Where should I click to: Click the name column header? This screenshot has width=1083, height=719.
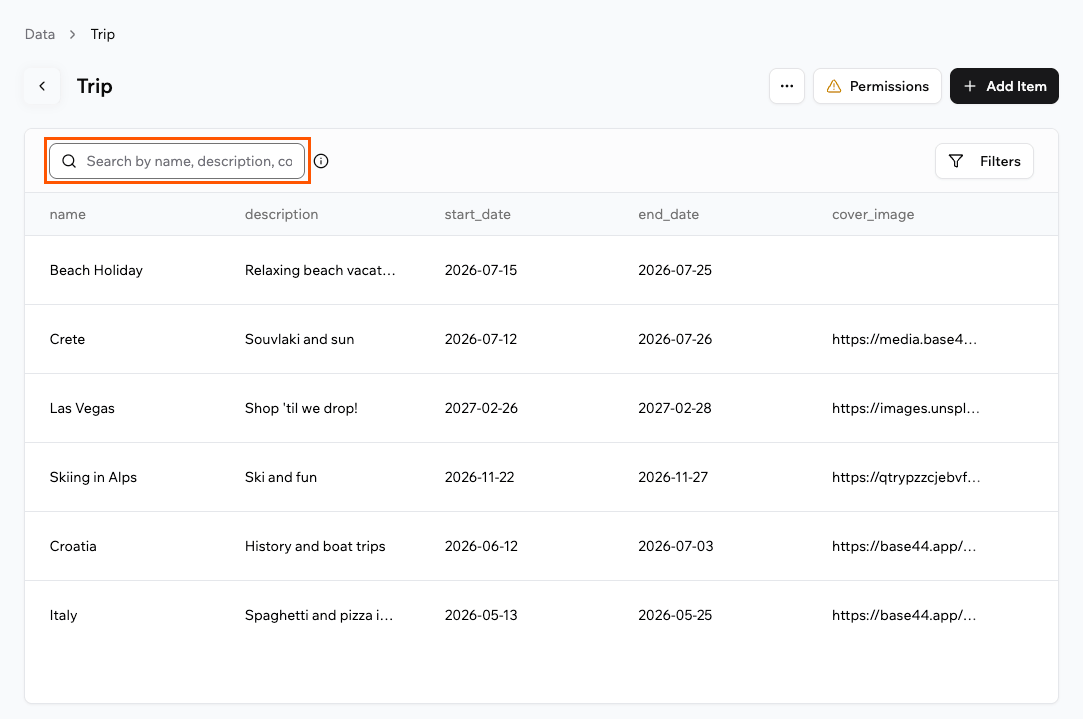tap(68, 214)
